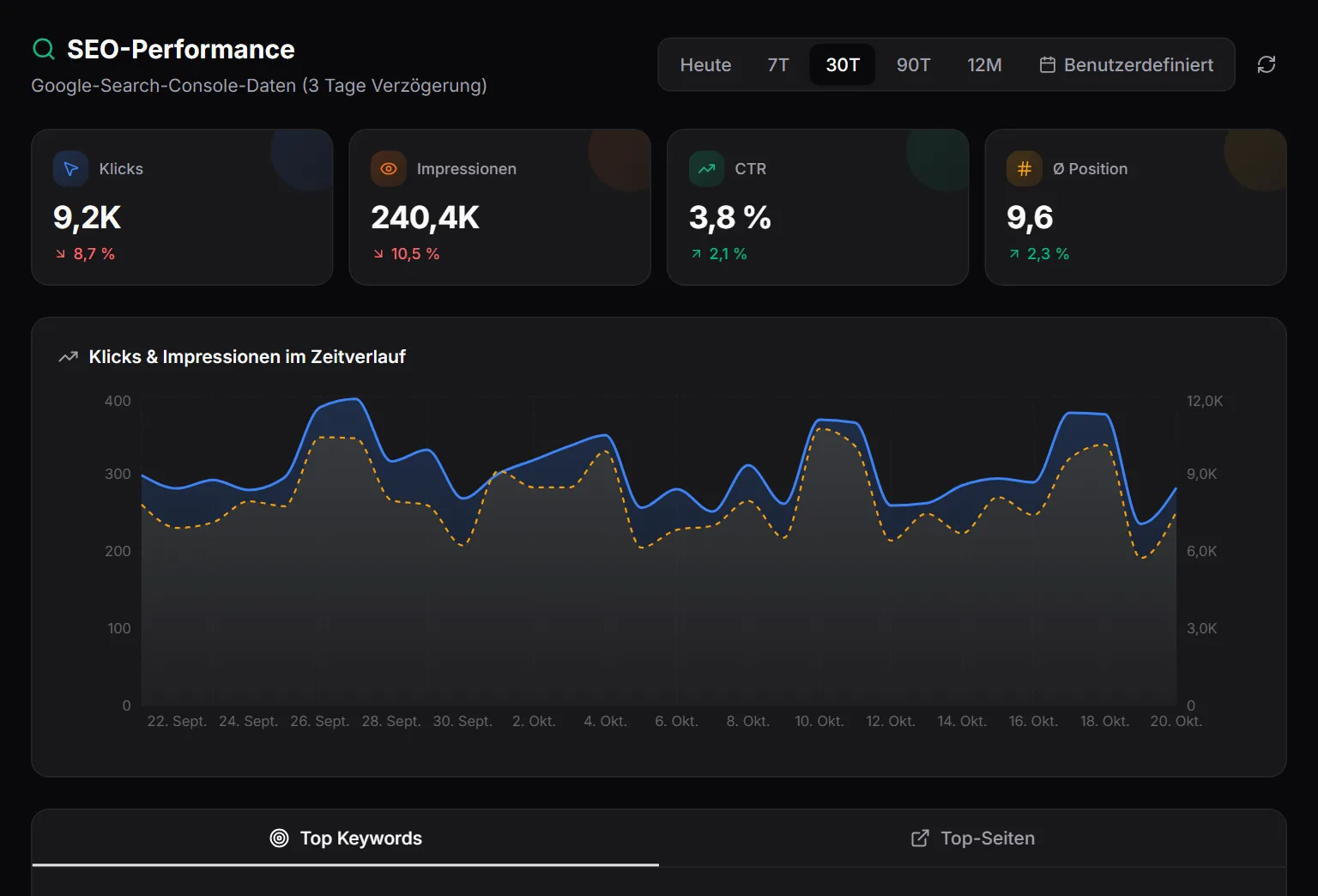Viewport: 1318px width, 896px height.
Task: Click the refresh data icon
Action: coord(1267,64)
